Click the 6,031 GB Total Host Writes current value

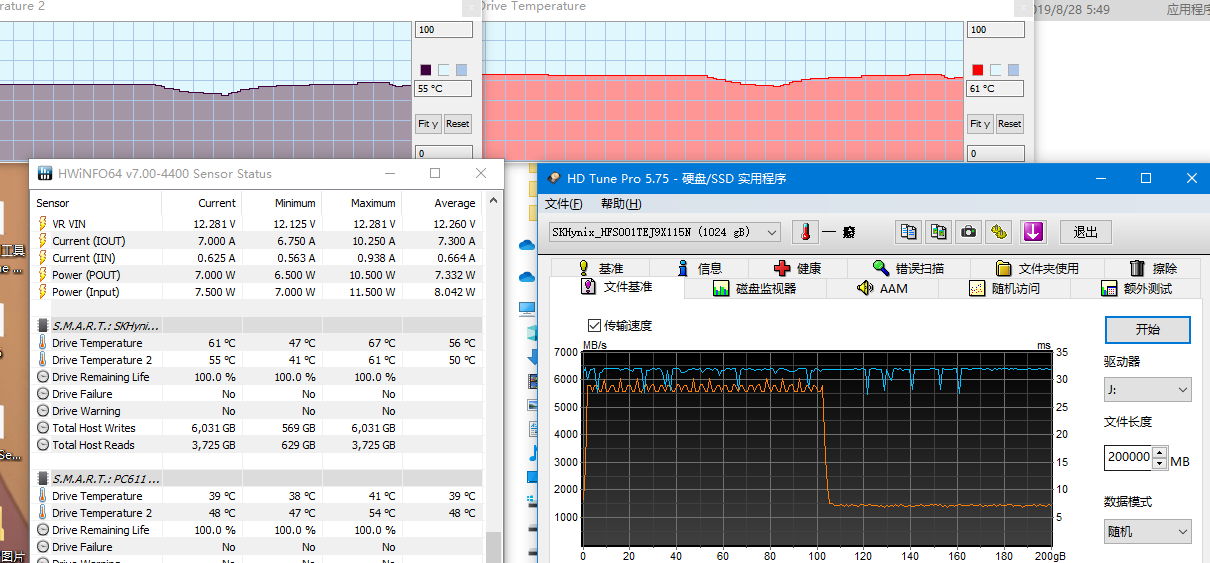[213, 428]
